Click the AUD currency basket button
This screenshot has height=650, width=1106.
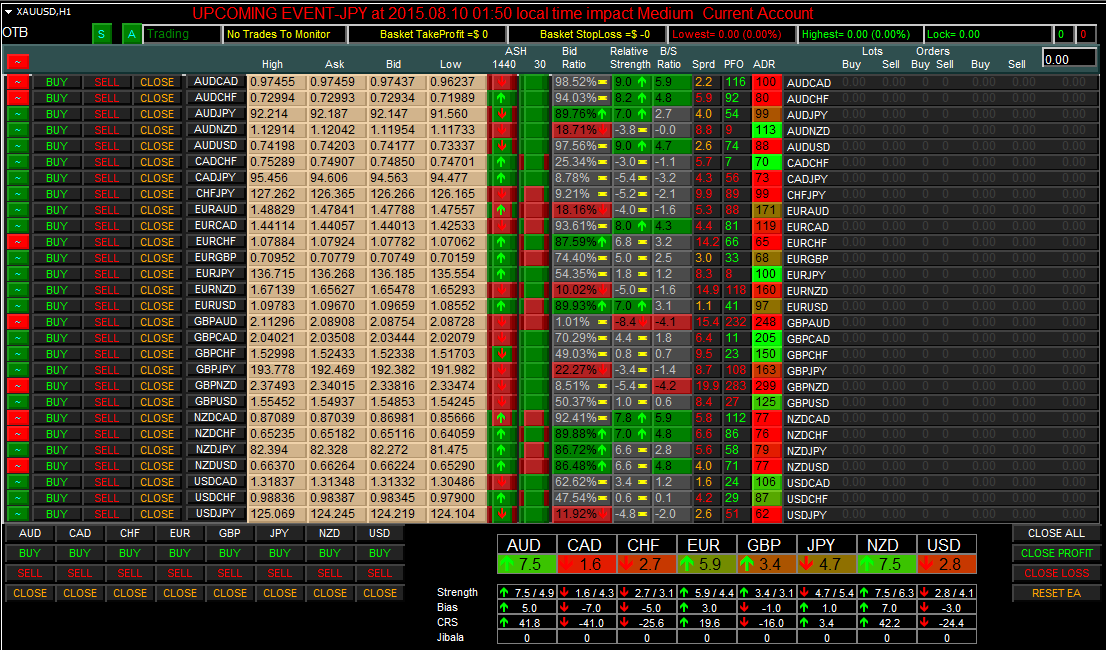click(x=30, y=534)
